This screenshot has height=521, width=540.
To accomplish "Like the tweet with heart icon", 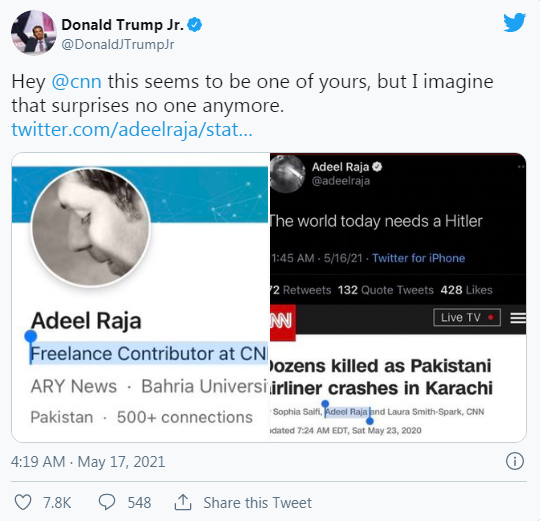I will point(23,502).
